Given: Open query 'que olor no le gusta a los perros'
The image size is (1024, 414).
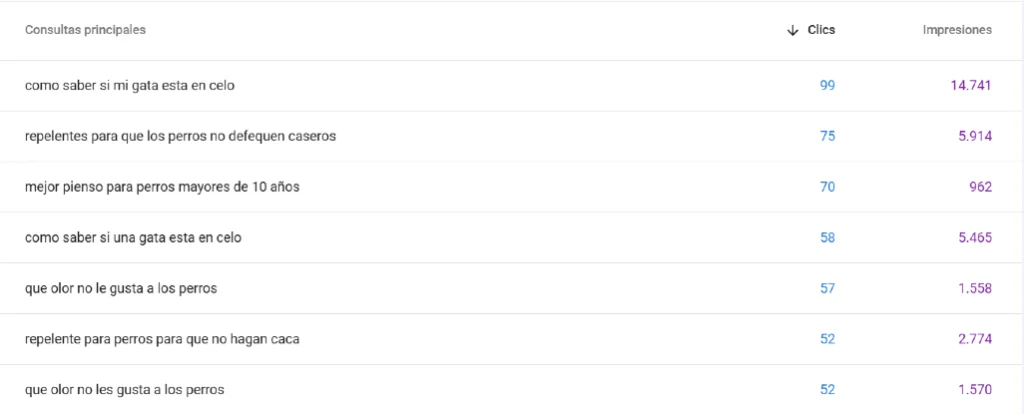Looking at the screenshot, I should [121, 288].
